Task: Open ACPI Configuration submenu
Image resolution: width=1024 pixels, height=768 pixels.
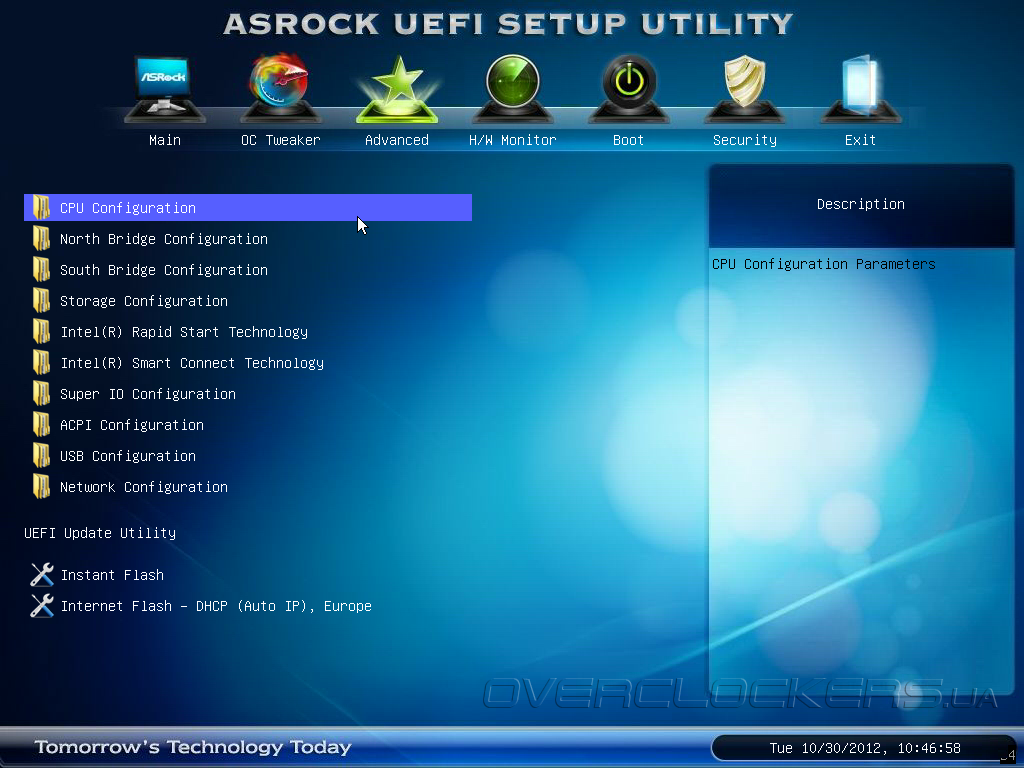Action: 132,425
